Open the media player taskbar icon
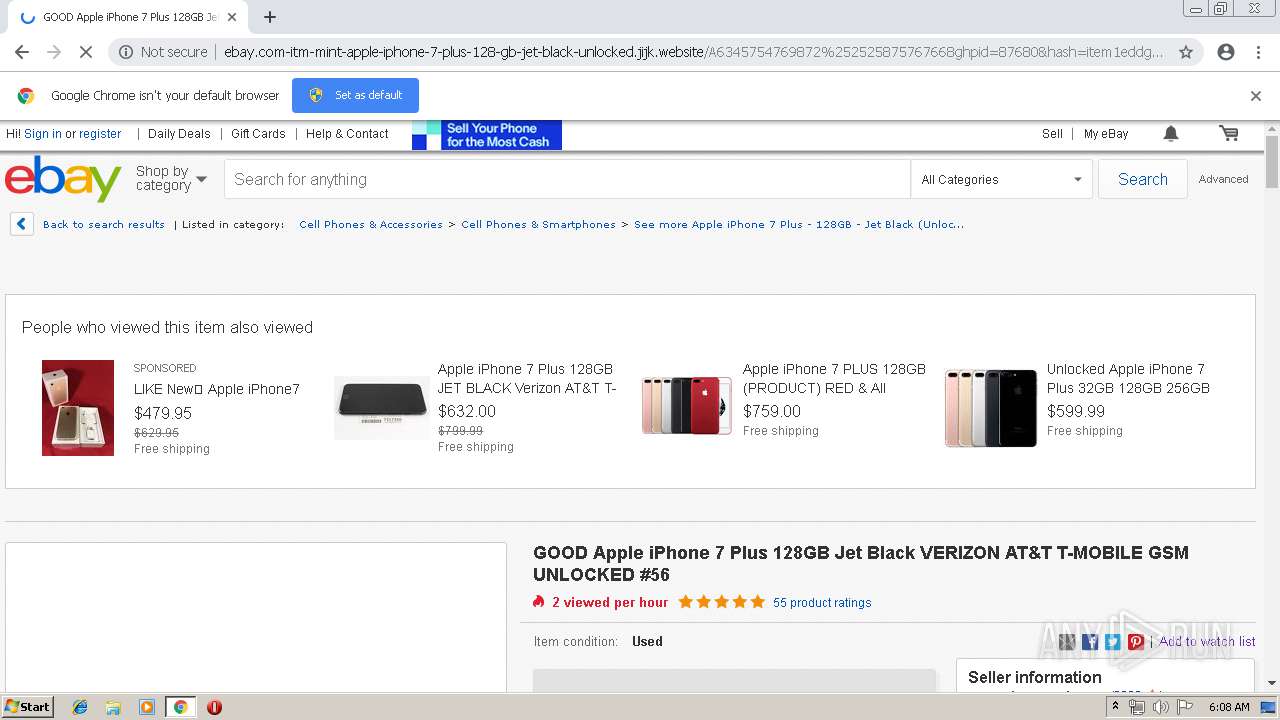This screenshot has height=720, width=1280. [x=147, y=707]
